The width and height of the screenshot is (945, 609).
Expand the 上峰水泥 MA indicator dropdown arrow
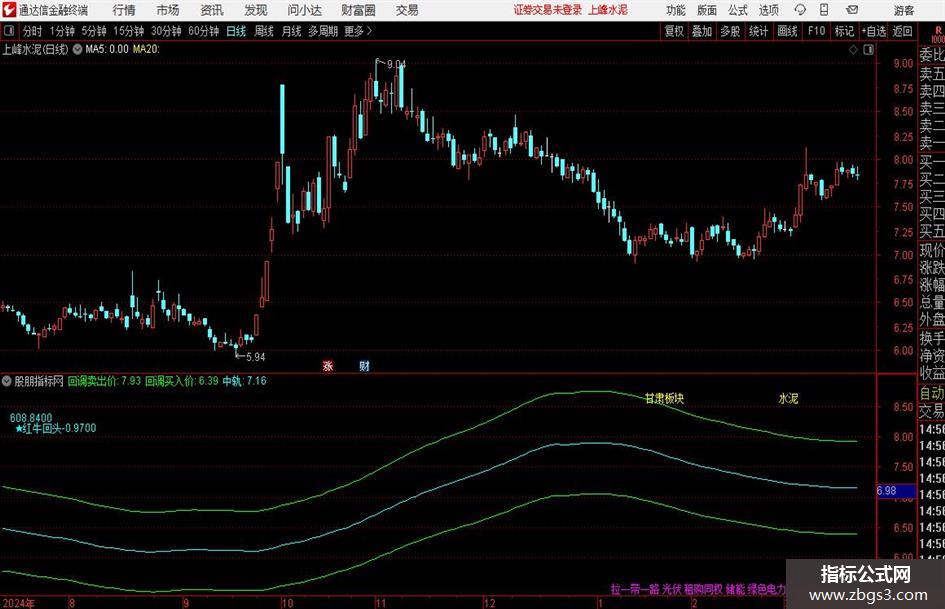[x=77, y=49]
